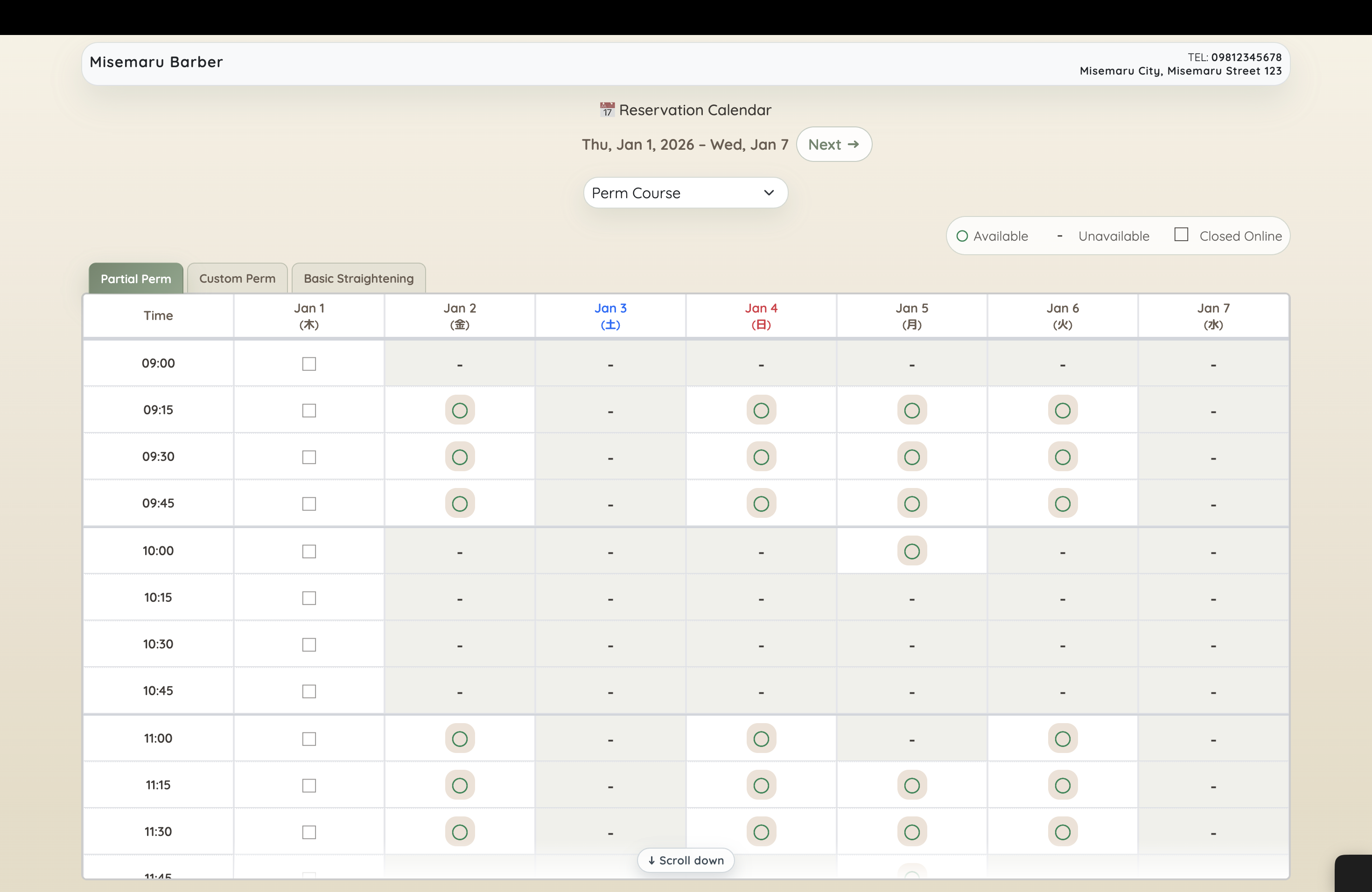1372x892 pixels.
Task: Select available slot Jan 4 at 09:30
Action: pos(761,457)
